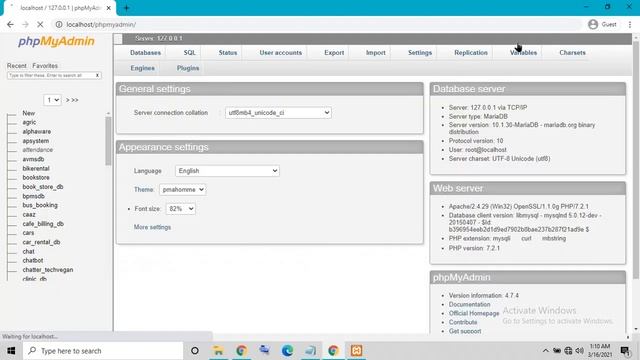Open the chatter_techvegan database
Screen dimensions: 640x360
pos(48,270)
